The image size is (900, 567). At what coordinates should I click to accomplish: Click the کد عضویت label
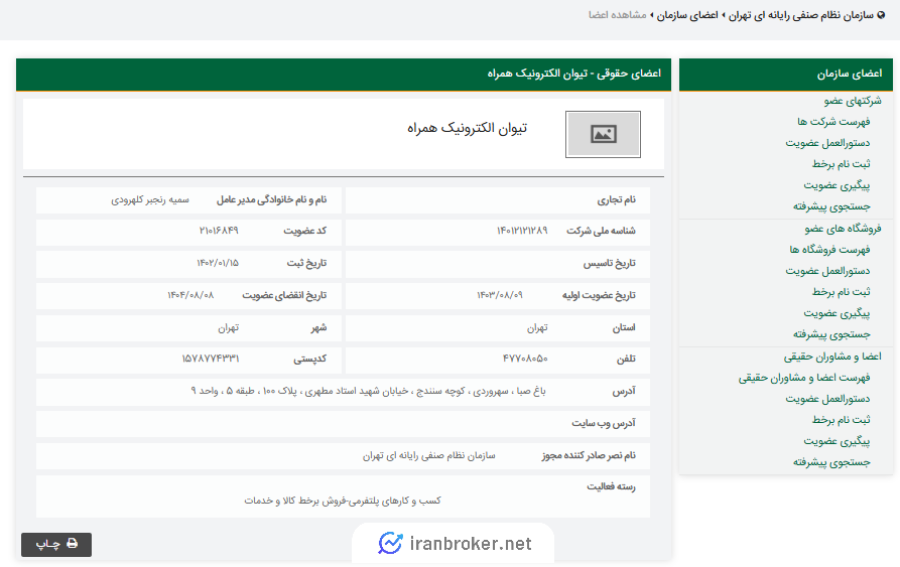[x=305, y=231]
